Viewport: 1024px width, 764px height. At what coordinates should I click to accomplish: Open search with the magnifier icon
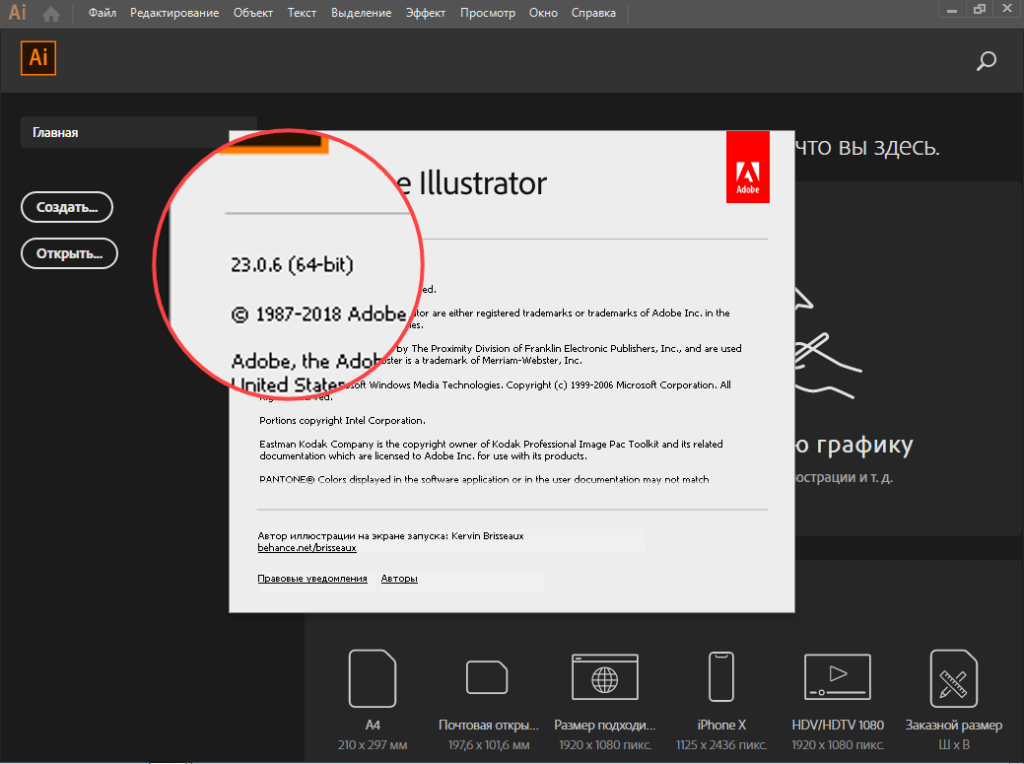pos(986,61)
